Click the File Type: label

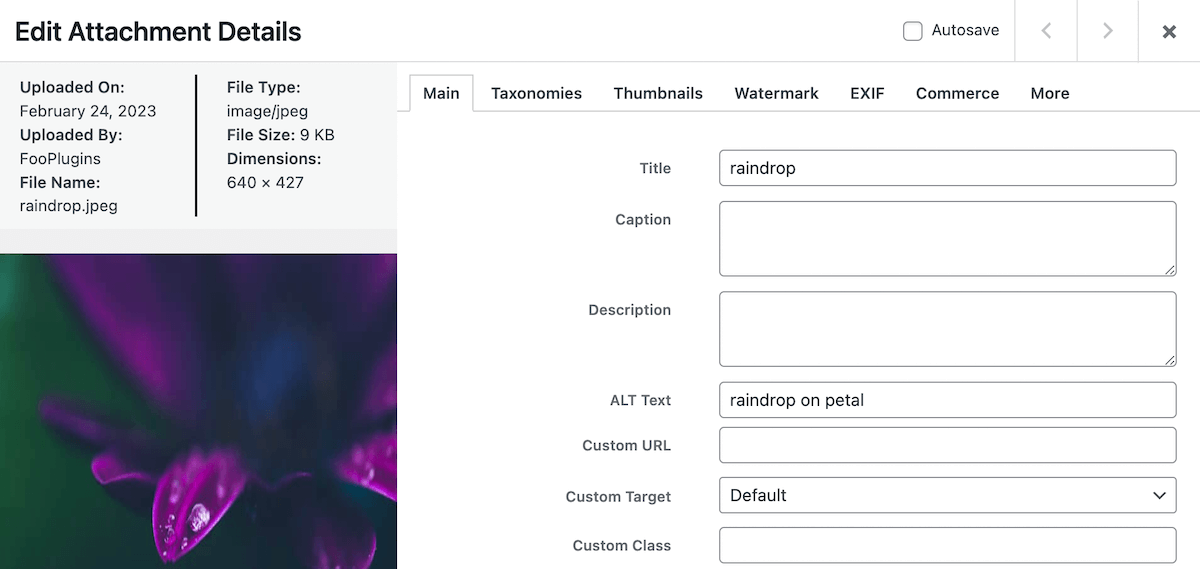(x=264, y=87)
